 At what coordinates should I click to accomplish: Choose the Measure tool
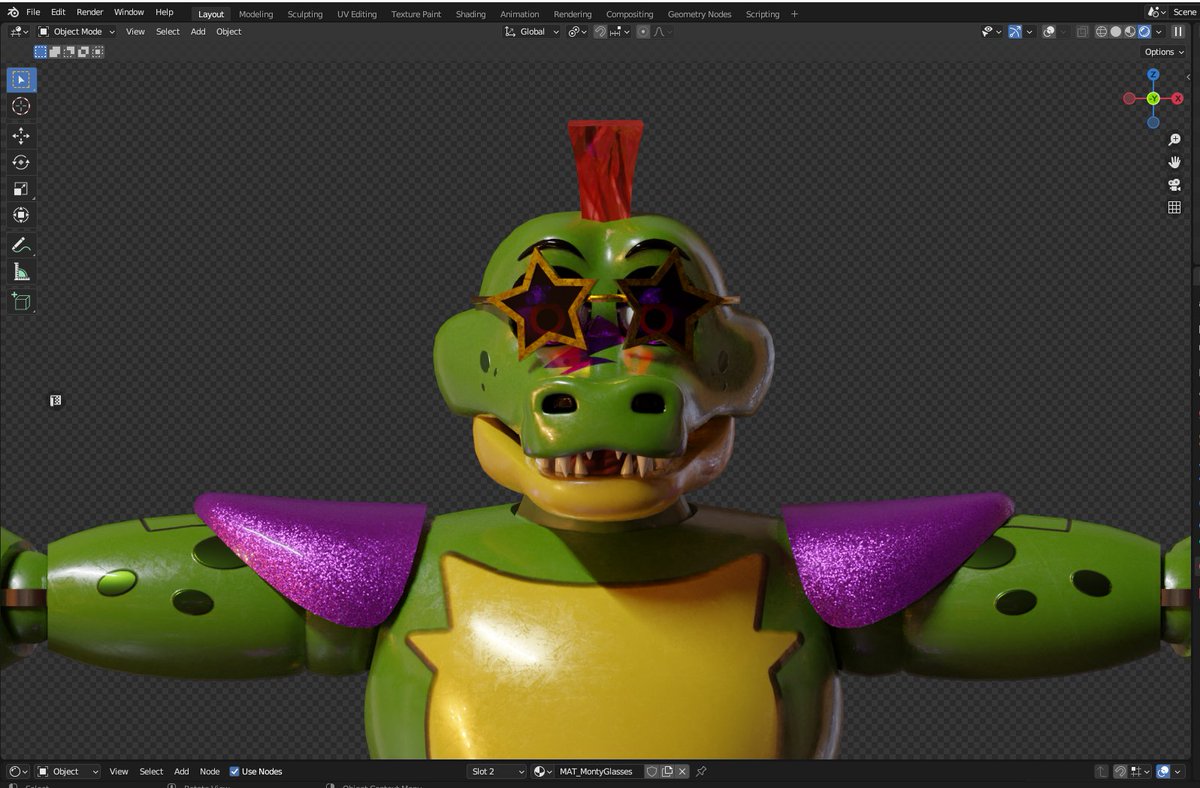click(21, 272)
